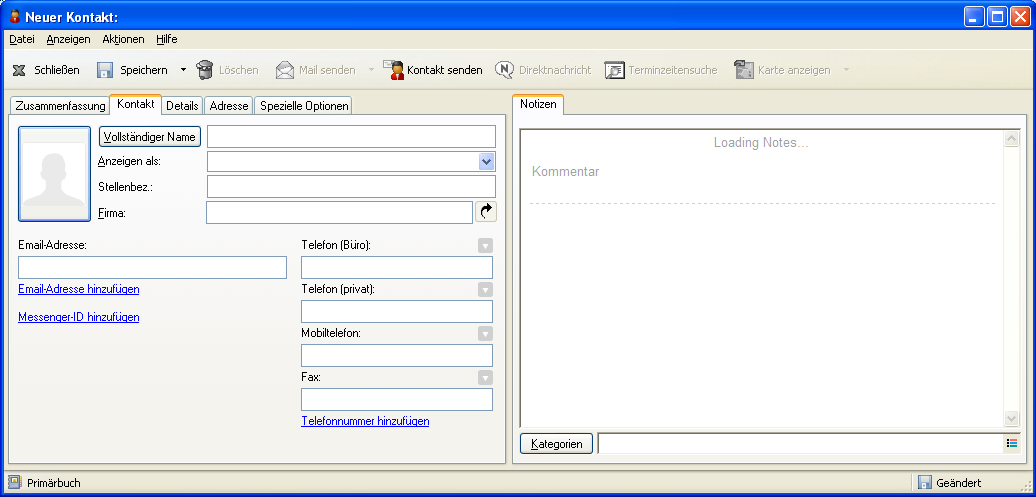Open the Anzeigen als dropdown
The height and width of the screenshot is (497, 1036).
(x=486, y=161)
